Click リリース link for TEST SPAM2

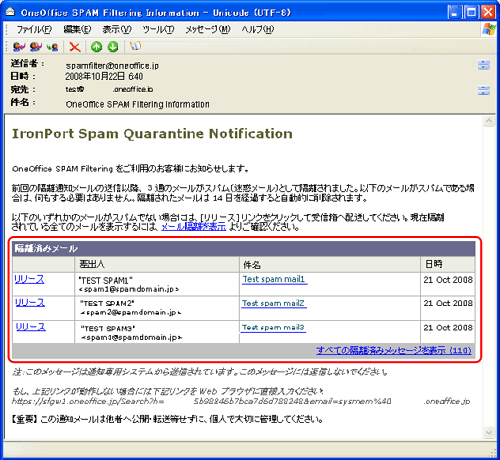(30, 302)
